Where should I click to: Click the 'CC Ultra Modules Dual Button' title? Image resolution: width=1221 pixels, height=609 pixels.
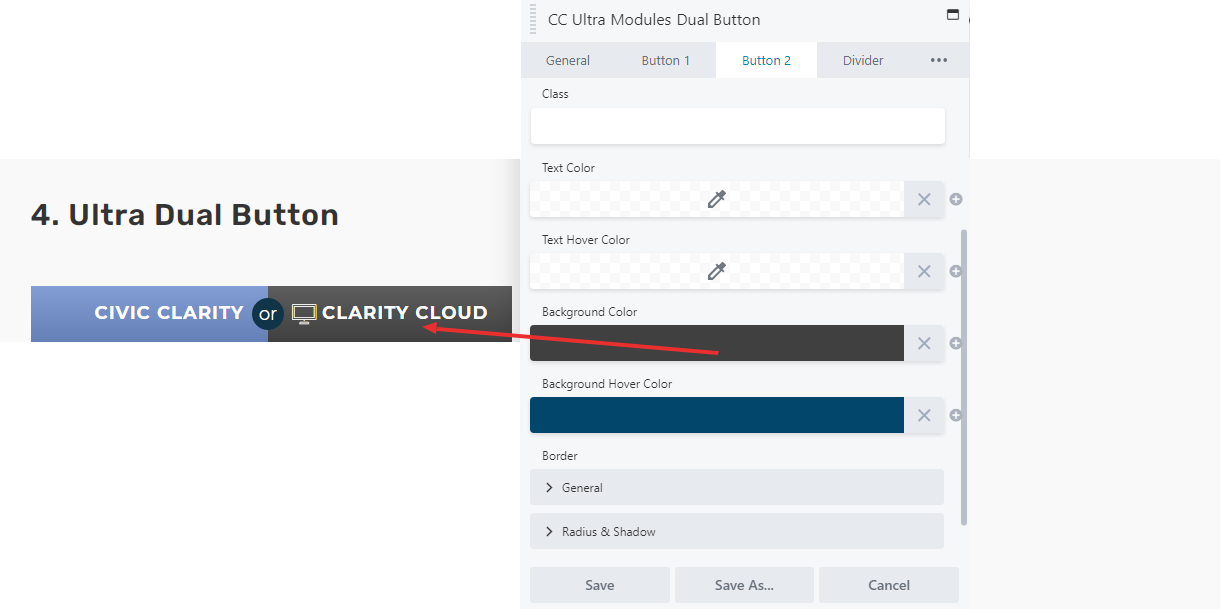click(654, 19)
